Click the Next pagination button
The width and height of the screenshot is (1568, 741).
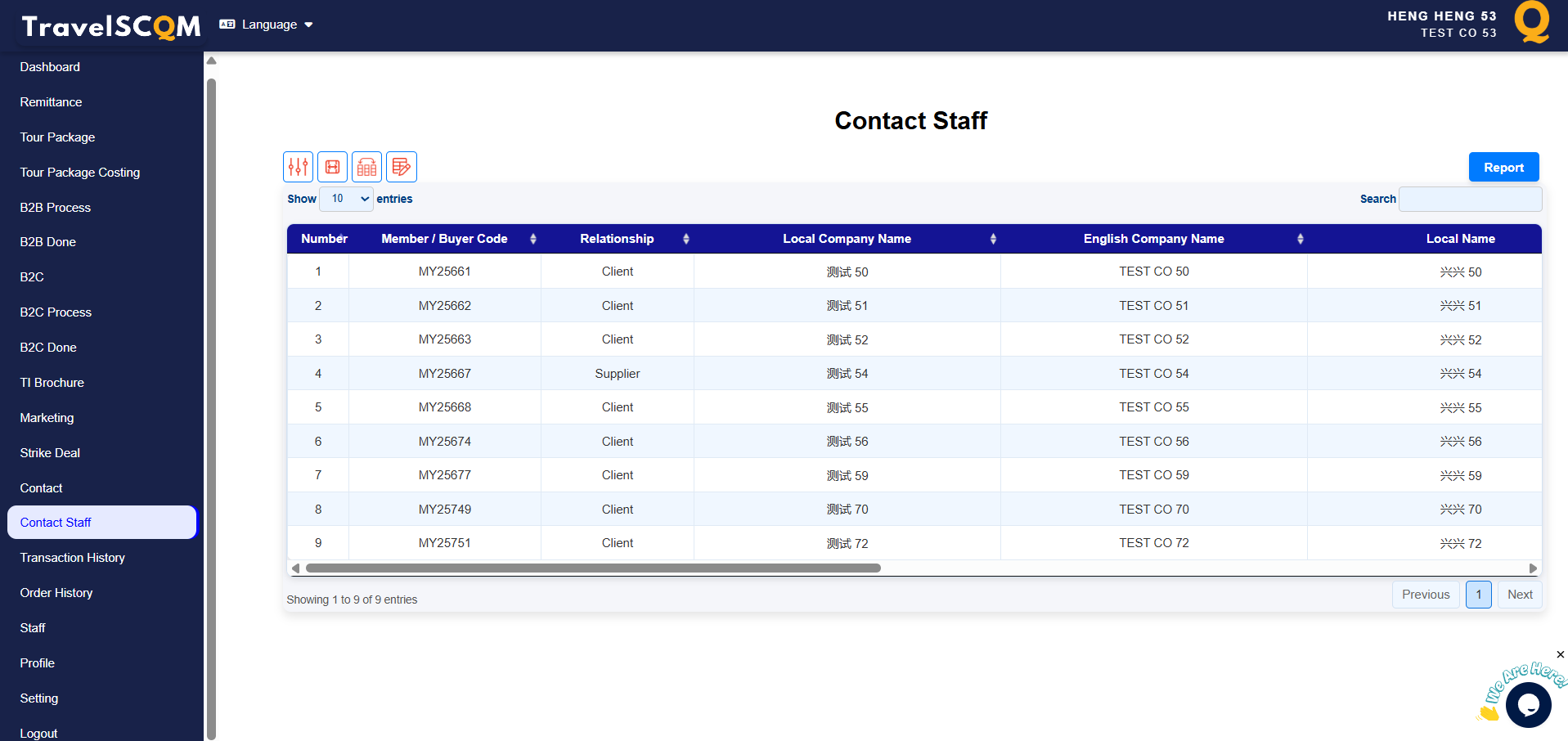pos(1519,595)
